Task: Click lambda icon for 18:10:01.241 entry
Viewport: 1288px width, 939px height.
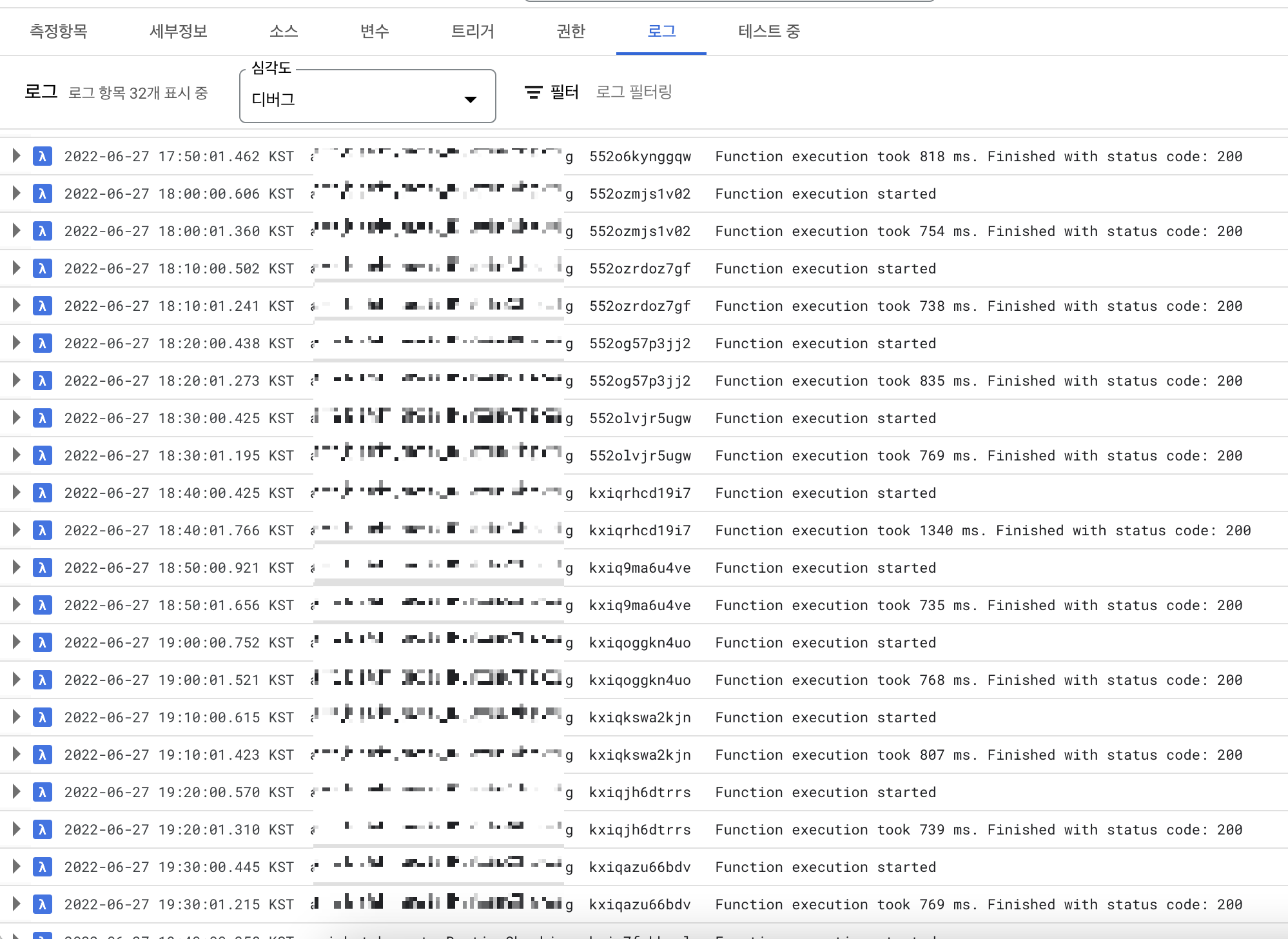Action: click(43, 306)
